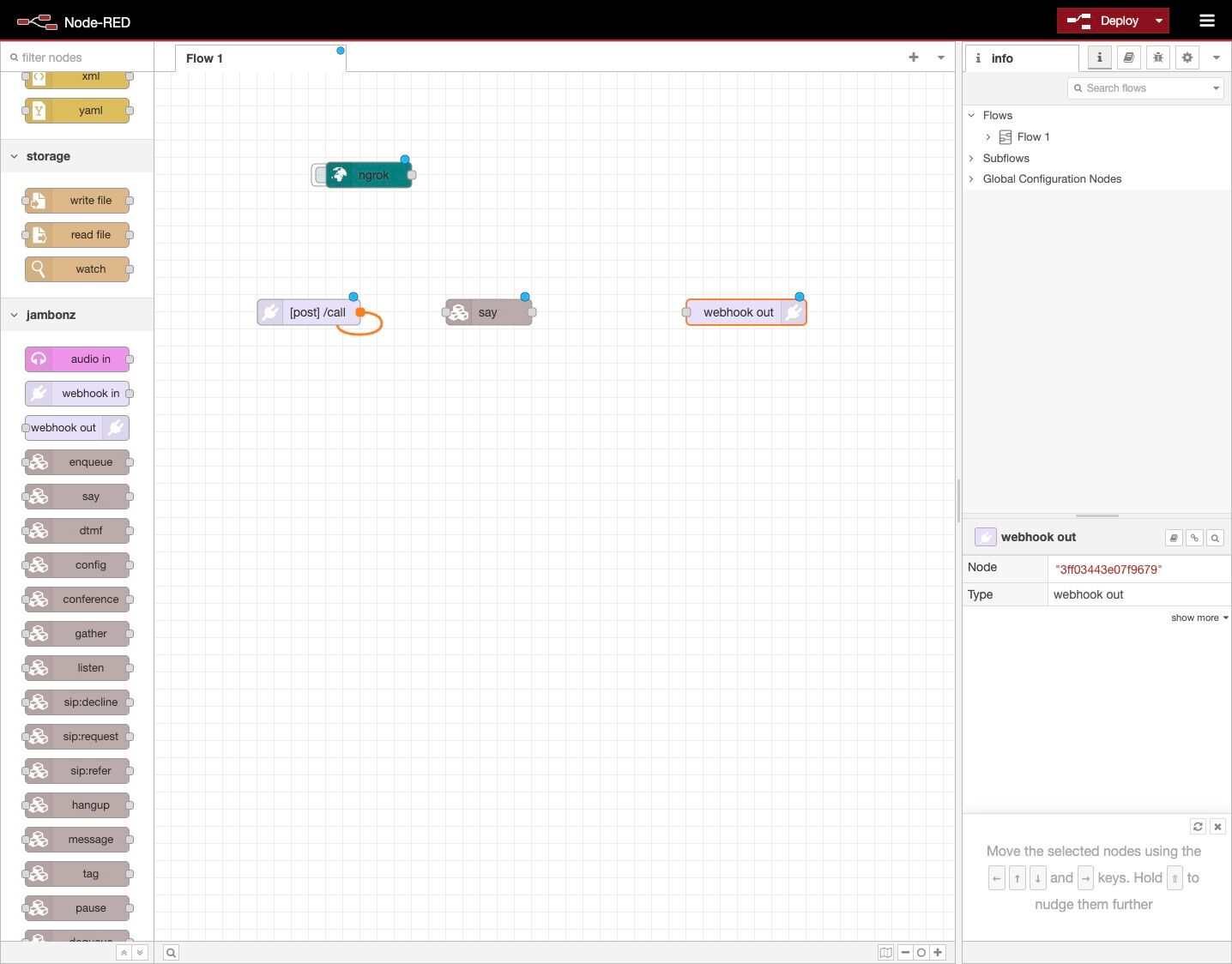Select Flow 1 in the info tree
The height and width of the screenshot is (964, 1232).
[x=1033, y=137]
